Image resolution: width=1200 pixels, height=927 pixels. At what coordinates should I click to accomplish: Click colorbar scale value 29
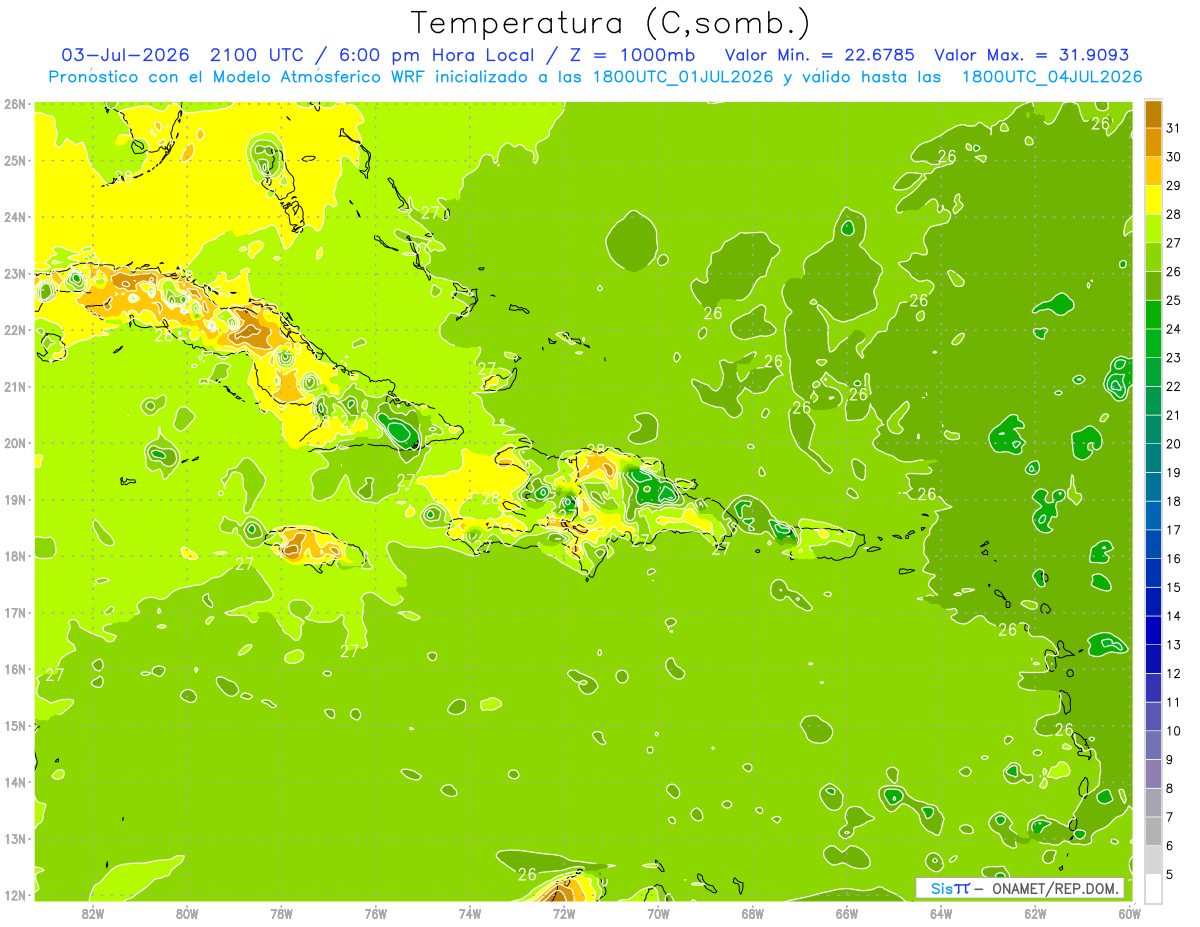click(x=1173, y=186)
